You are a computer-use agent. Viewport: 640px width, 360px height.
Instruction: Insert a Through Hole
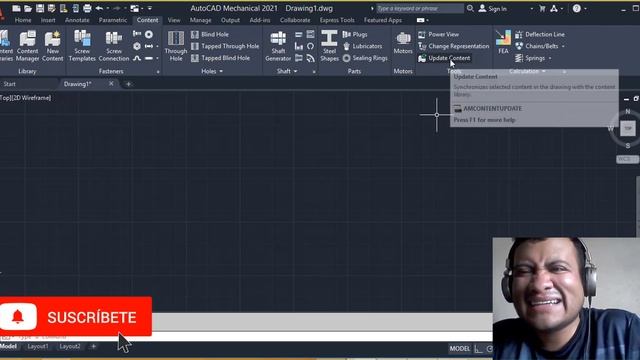pos(176,46)
